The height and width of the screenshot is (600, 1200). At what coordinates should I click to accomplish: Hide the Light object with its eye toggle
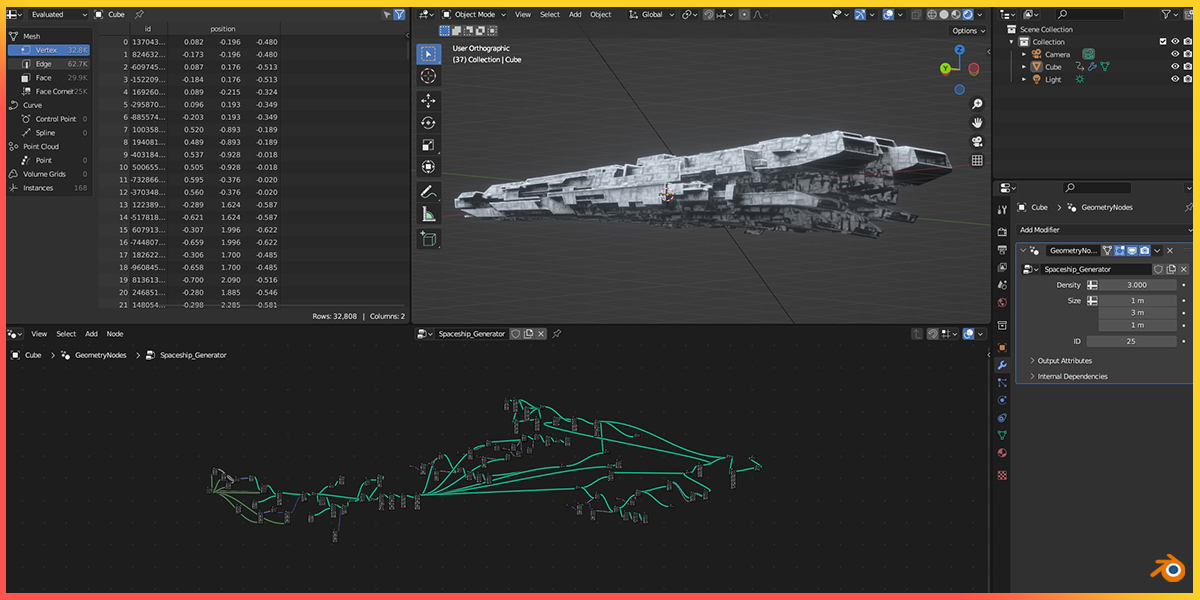[1175, 77]
